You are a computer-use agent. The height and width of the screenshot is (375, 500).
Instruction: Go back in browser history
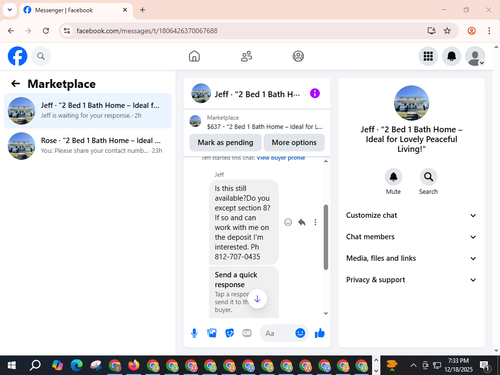click(11, 31)
